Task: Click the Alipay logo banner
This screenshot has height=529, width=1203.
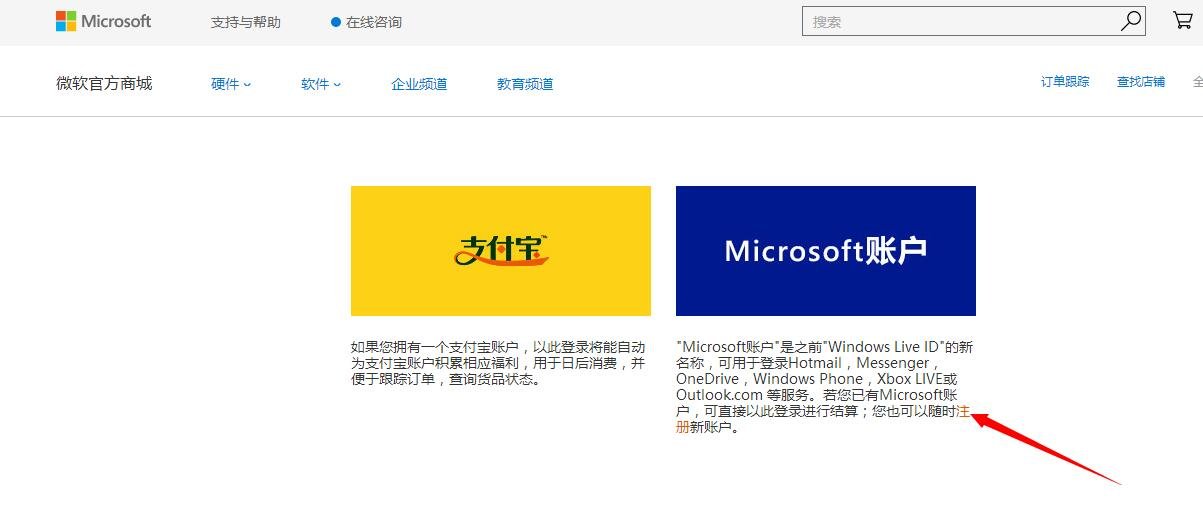Action: point(500,250)
